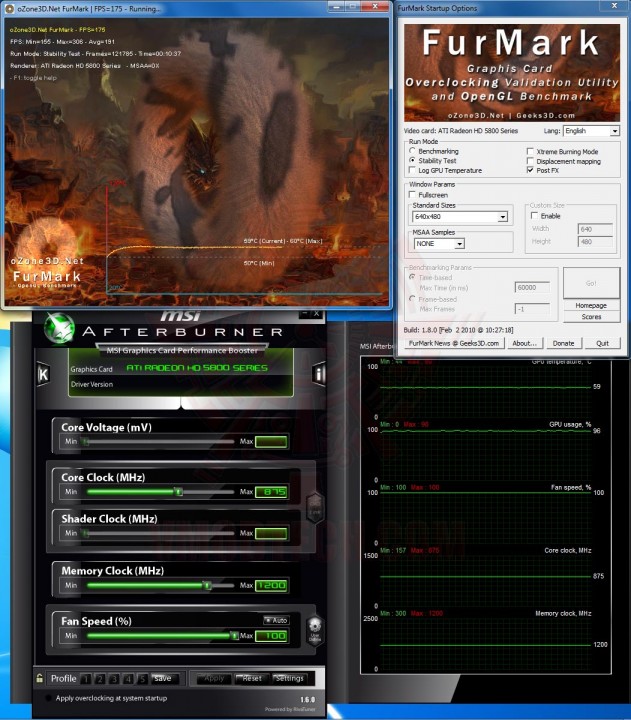Click the Afterburner Reset button

pos(252,678)
